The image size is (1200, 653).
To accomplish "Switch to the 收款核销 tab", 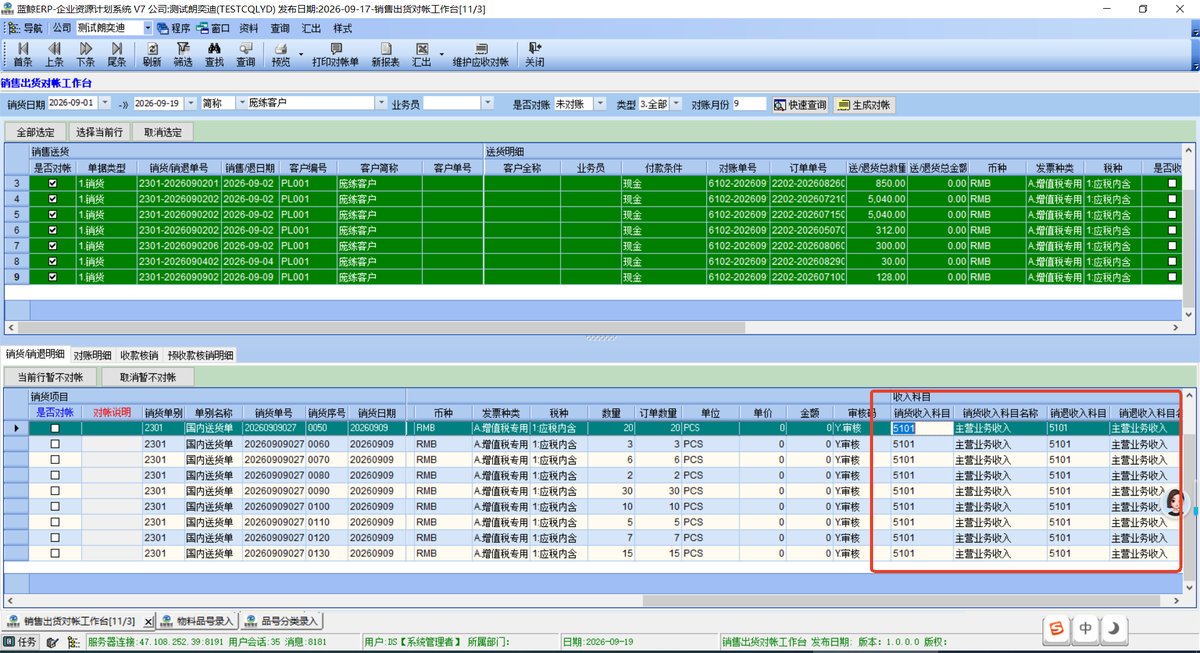I will [x=139, y=355].
